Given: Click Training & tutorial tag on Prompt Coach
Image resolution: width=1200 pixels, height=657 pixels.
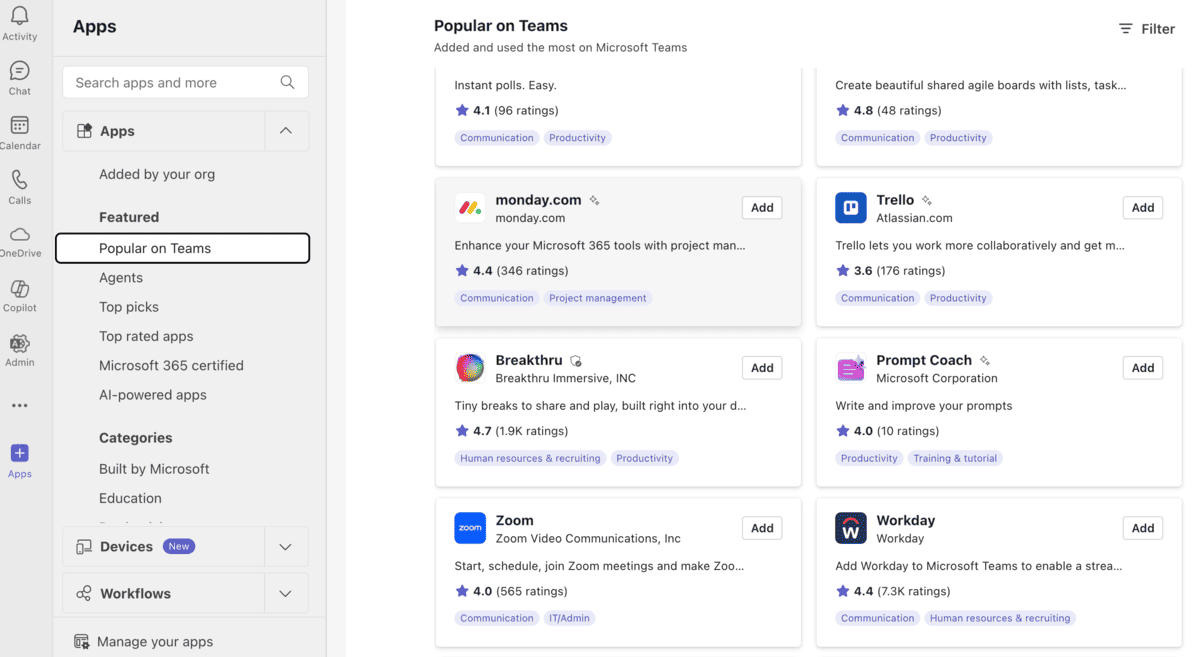Looking at the screenshot, I should coord(955,458).
